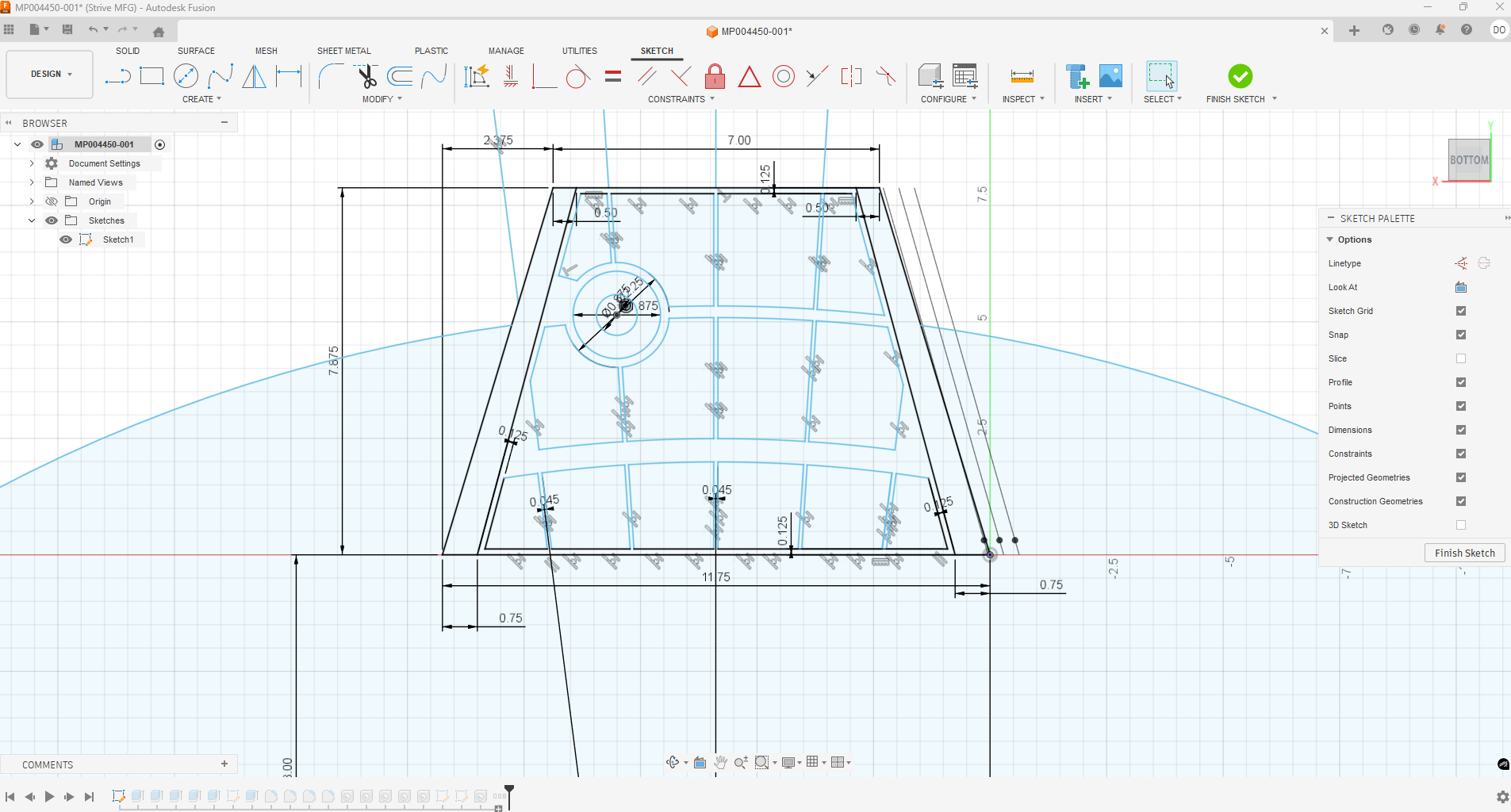Open the SOLID ribbon tab
This screenshot has height=812, width=1511.
128,51
